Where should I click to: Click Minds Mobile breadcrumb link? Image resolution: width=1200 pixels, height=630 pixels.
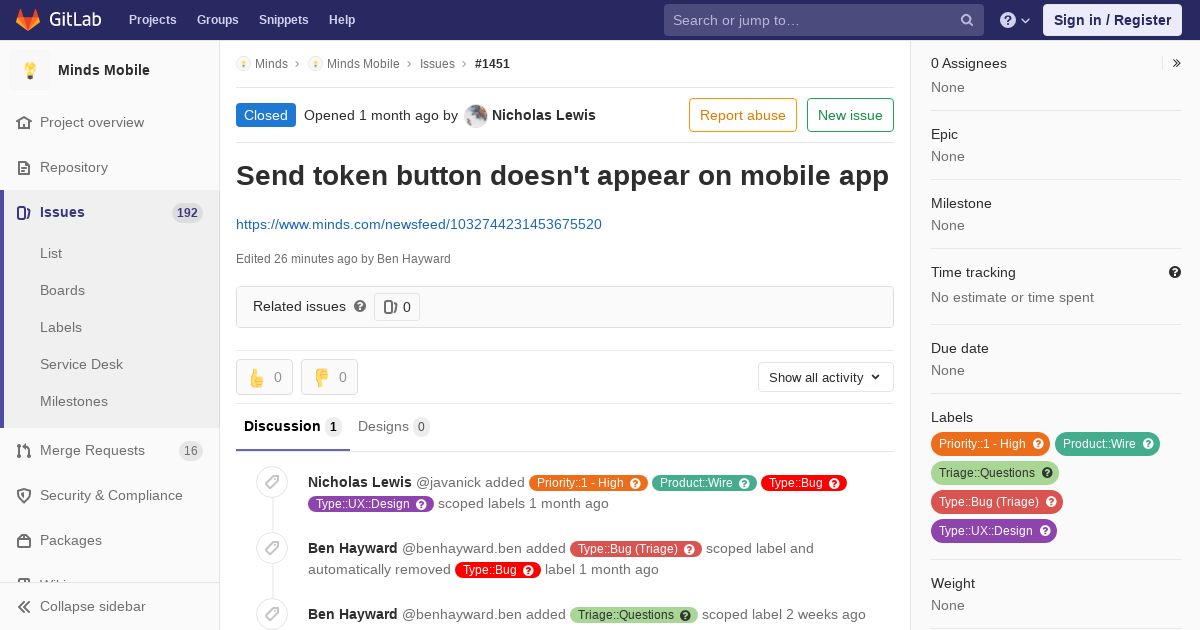pos(363,63)
